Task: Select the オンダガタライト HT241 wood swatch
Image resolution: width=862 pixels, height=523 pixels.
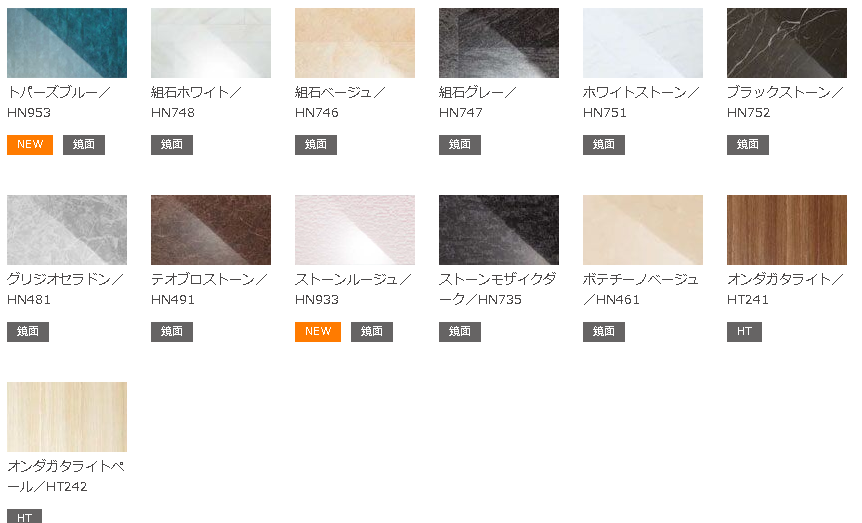Action: (787, 230)
